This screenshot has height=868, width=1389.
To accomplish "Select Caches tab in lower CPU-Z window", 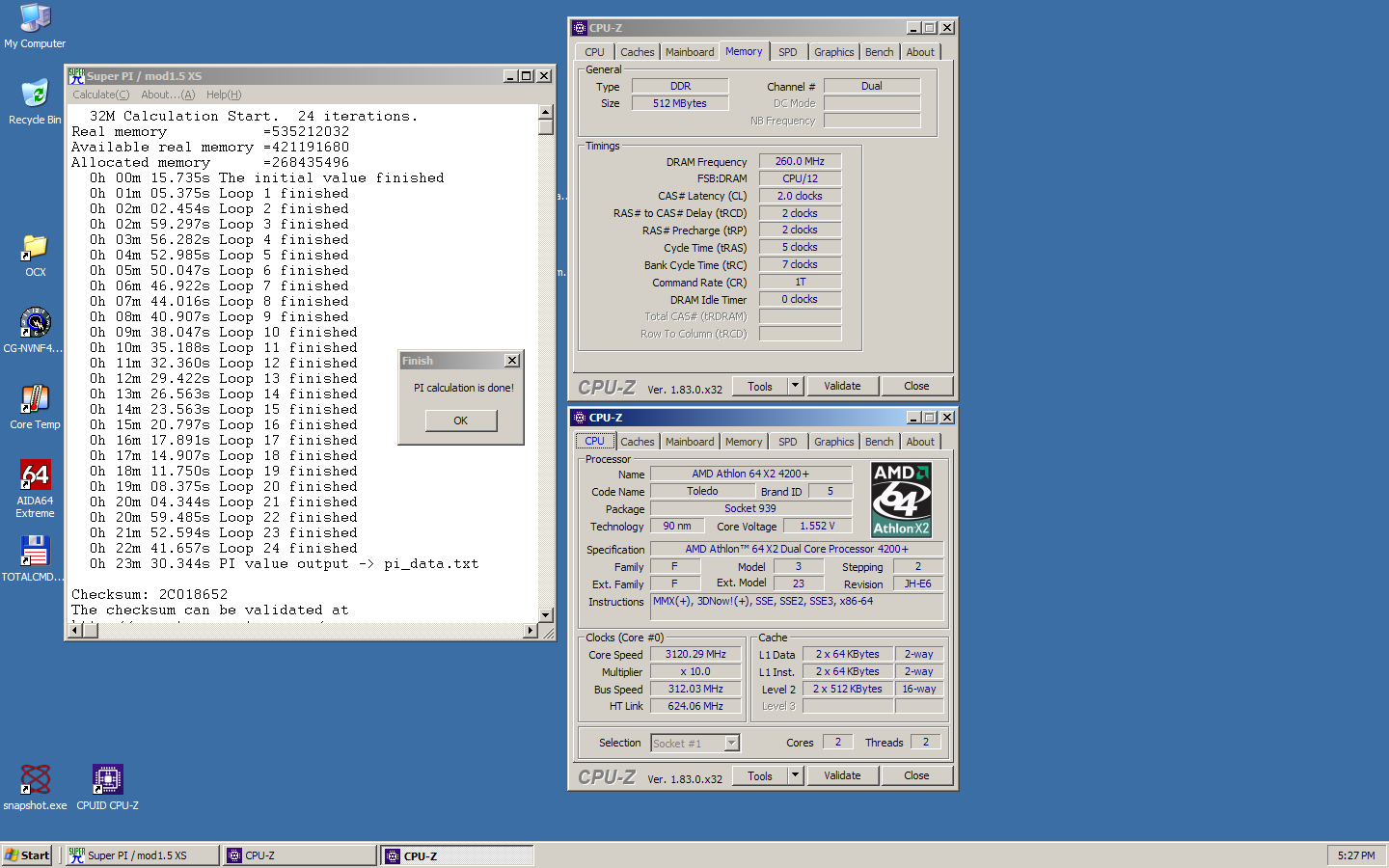I will point(637,442).
